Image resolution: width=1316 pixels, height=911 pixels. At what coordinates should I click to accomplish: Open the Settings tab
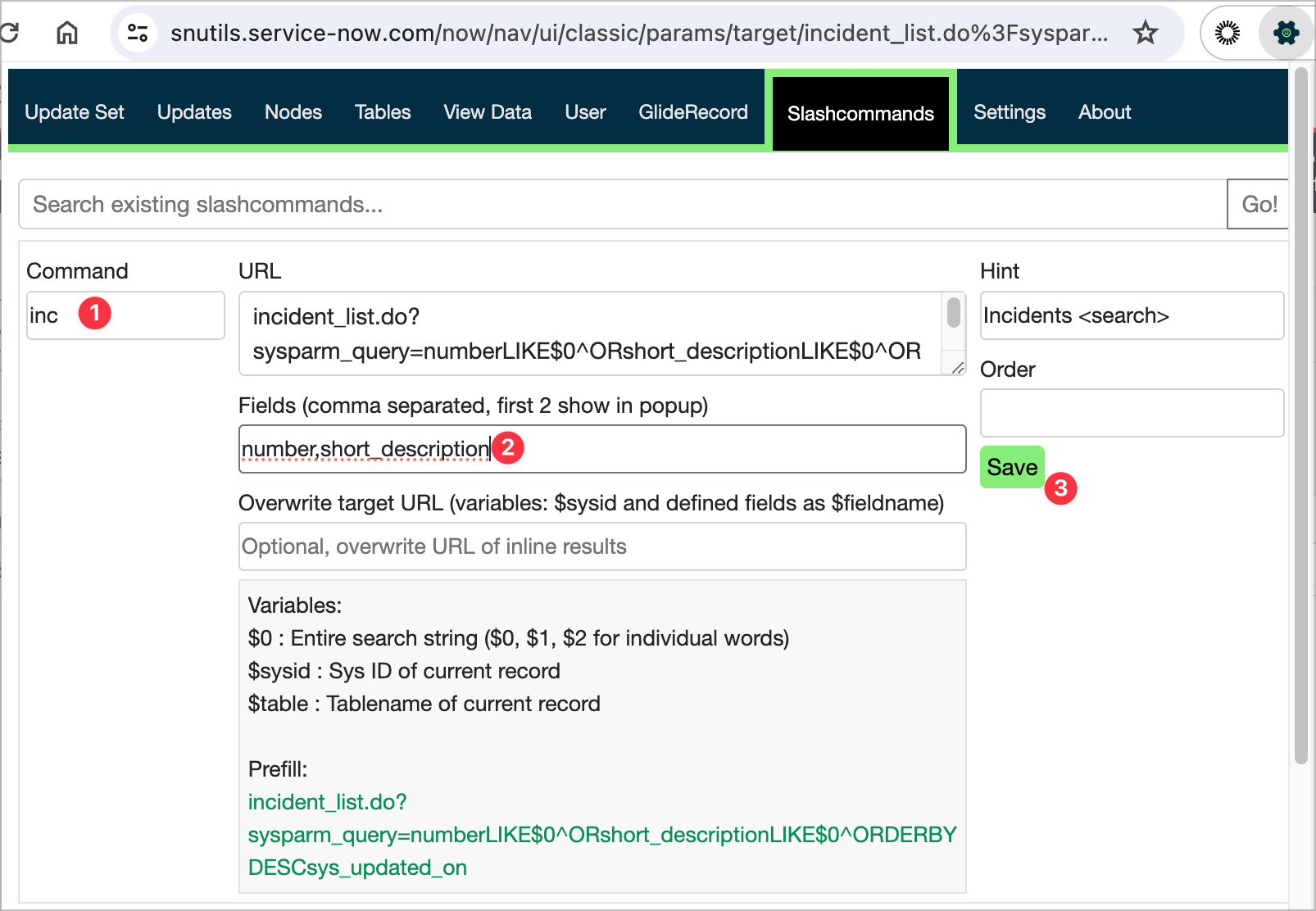pos(1009,112)
